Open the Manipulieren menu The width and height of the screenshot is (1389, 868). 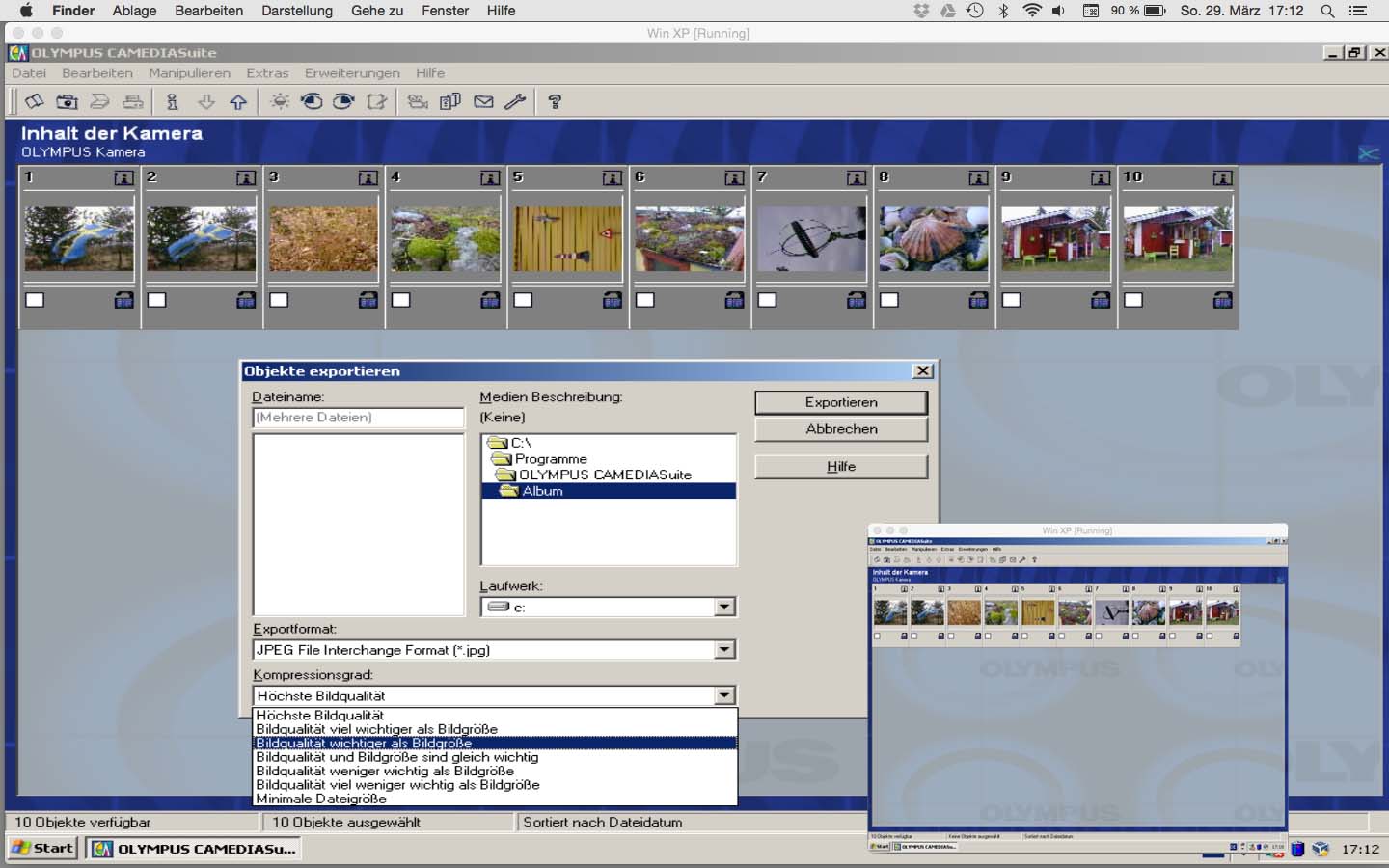point(189,73)
